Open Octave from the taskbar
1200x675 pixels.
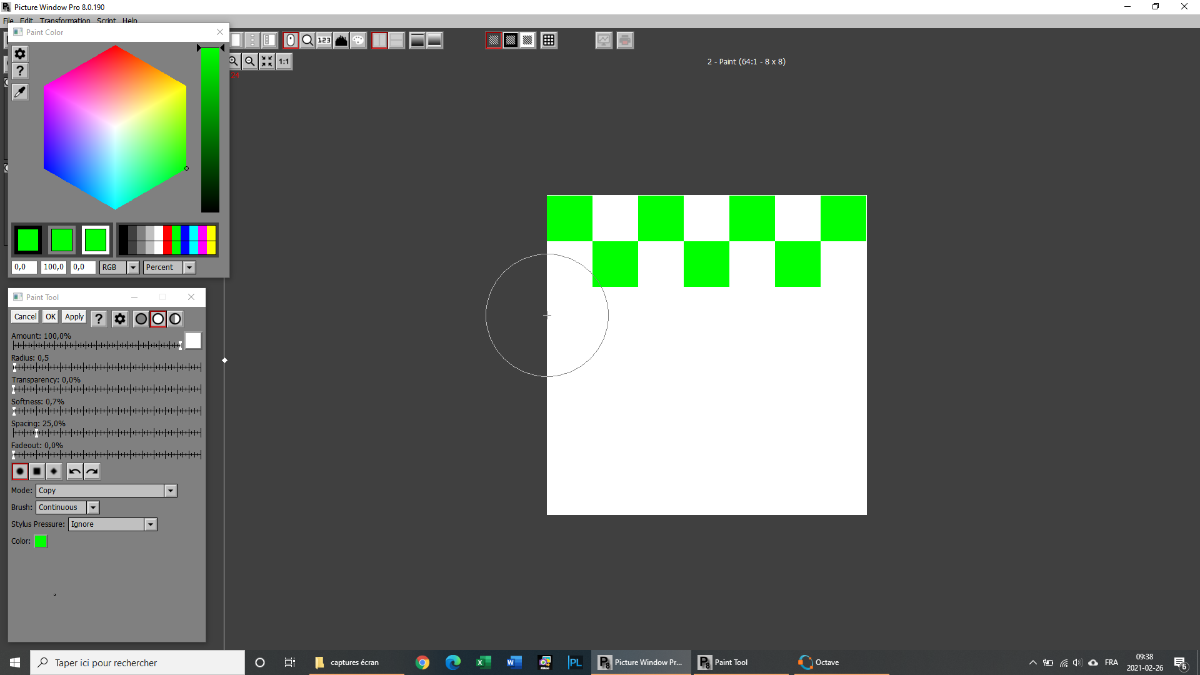[819, 662]
